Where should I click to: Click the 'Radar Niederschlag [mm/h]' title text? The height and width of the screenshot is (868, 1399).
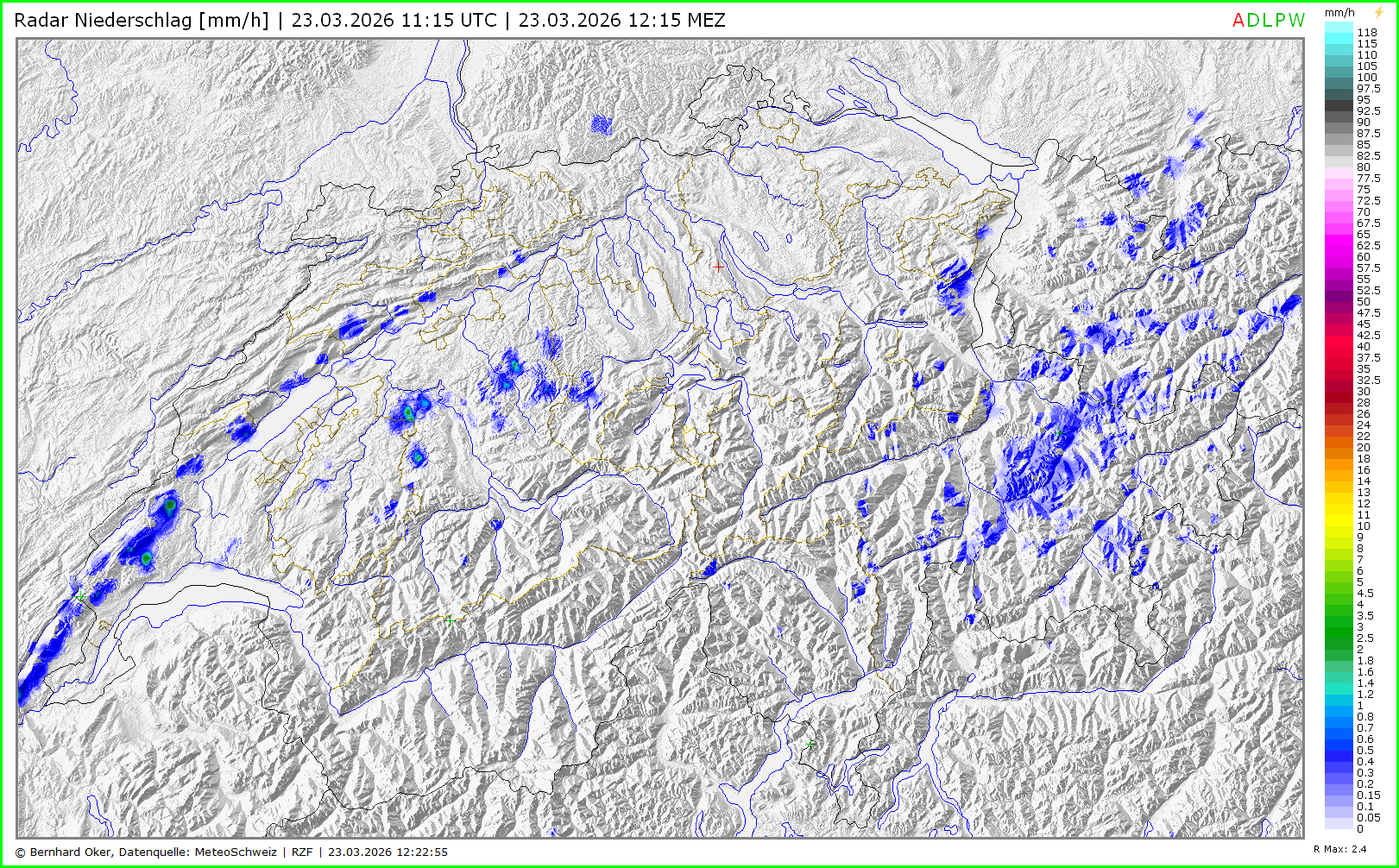click(142, 21)
